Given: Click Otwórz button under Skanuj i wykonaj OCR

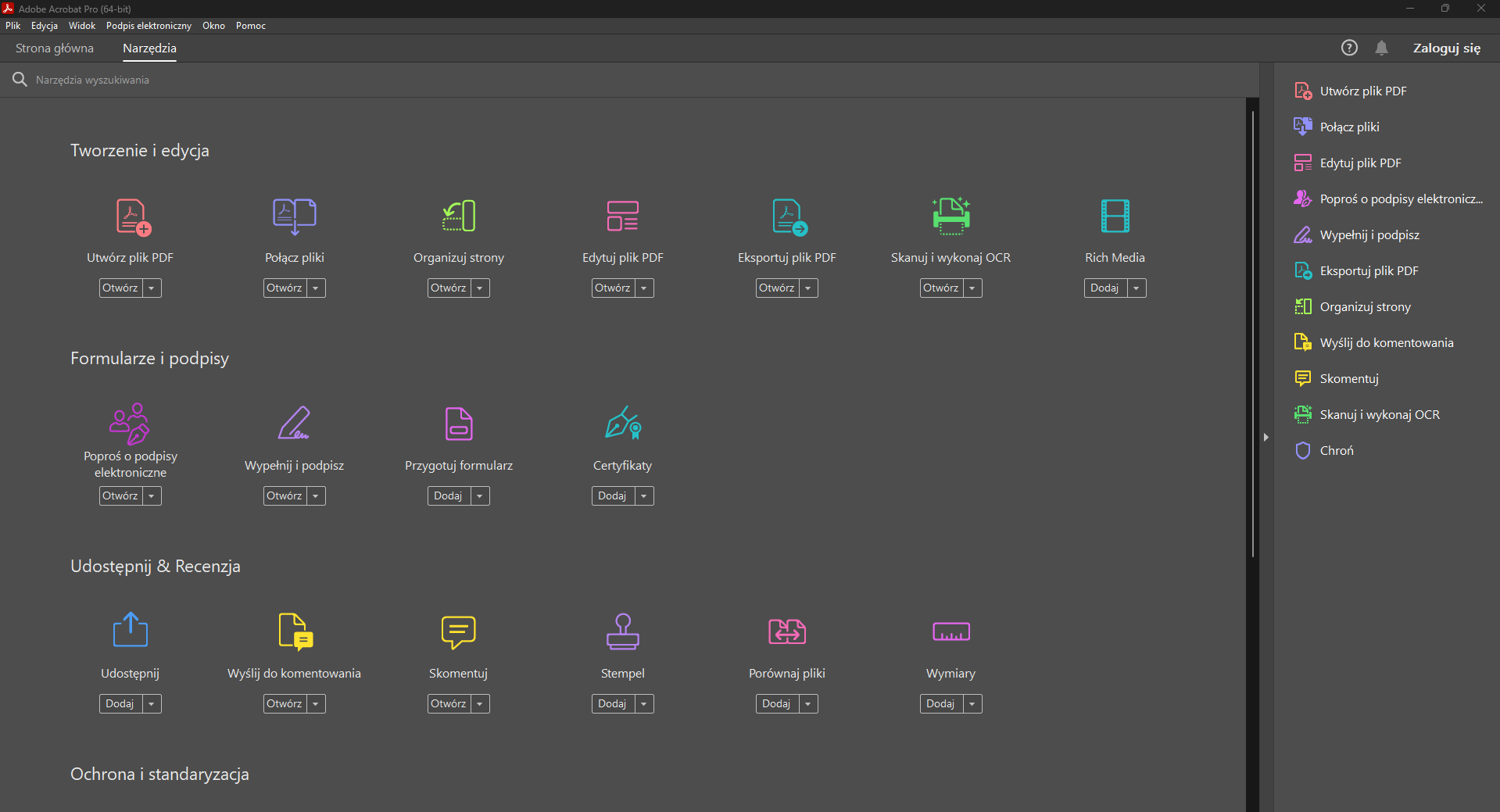Looking at the screenshot, I should tap(941, 288).
